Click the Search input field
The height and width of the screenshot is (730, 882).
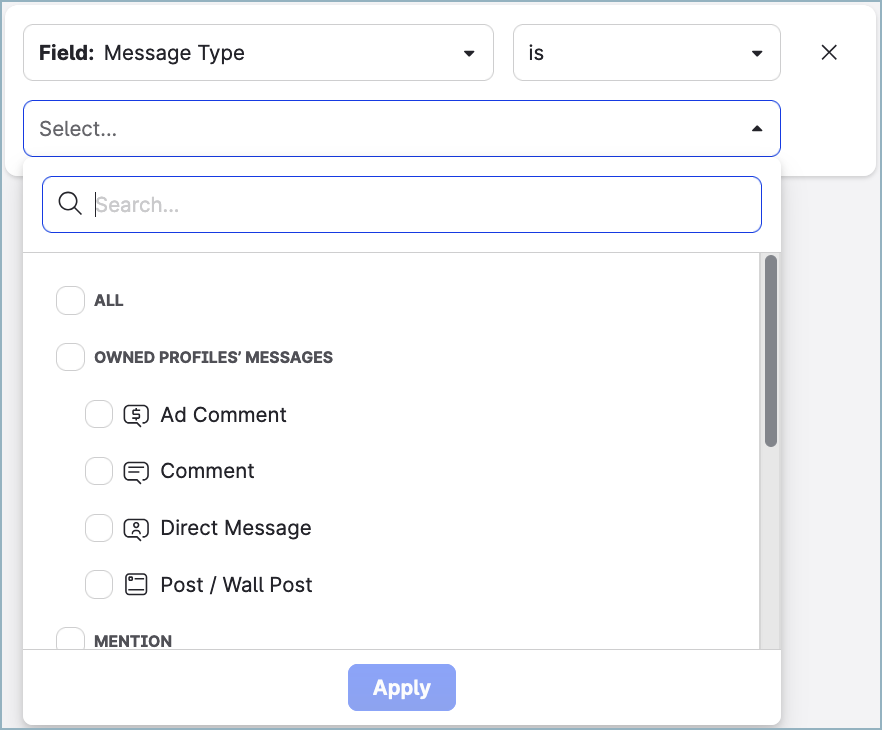pyautogui.click(x=420, y=205)
